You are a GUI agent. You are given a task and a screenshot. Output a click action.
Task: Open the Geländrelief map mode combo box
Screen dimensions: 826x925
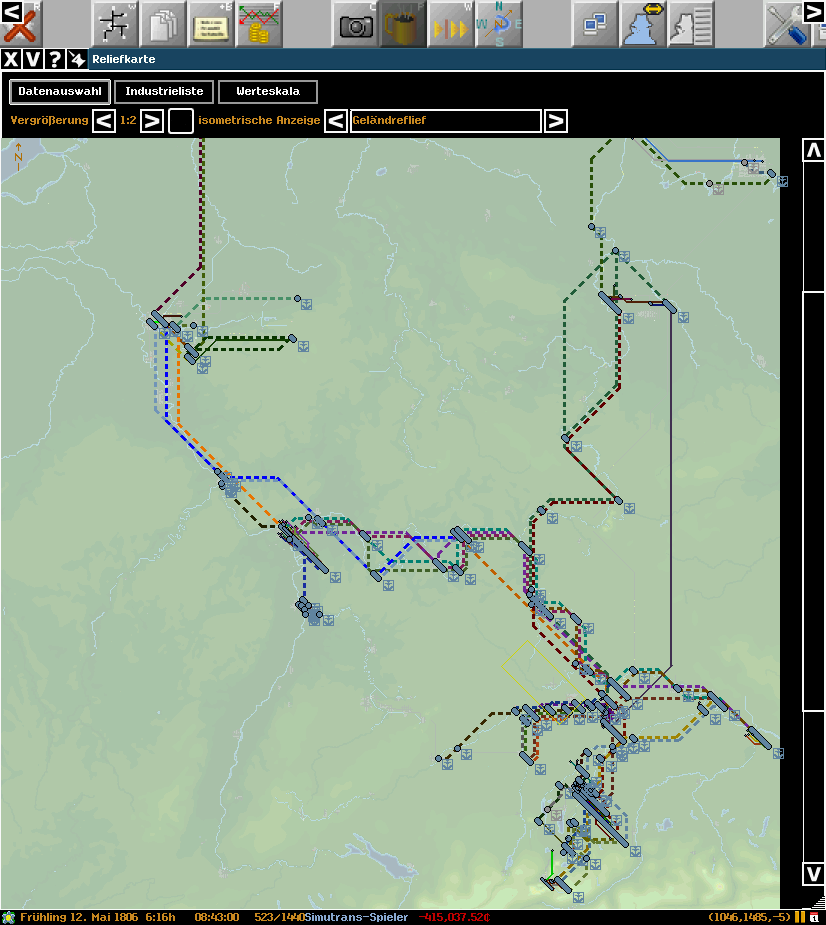445,121
